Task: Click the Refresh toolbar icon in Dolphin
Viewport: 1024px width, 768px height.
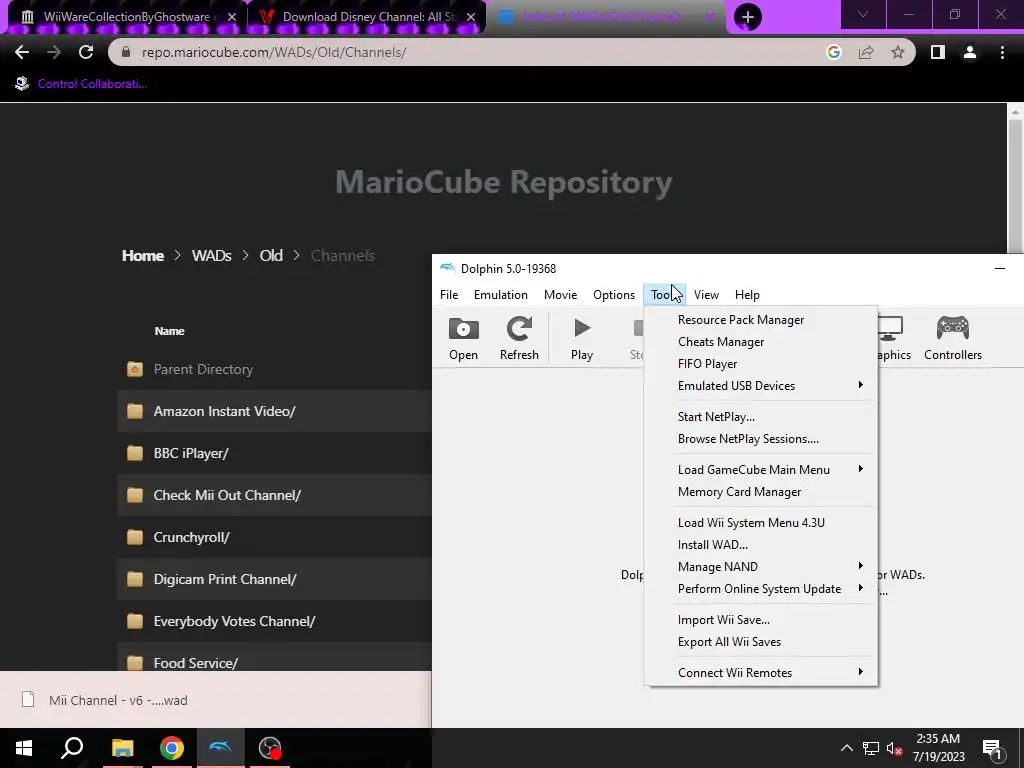Action: click(519, 338)
